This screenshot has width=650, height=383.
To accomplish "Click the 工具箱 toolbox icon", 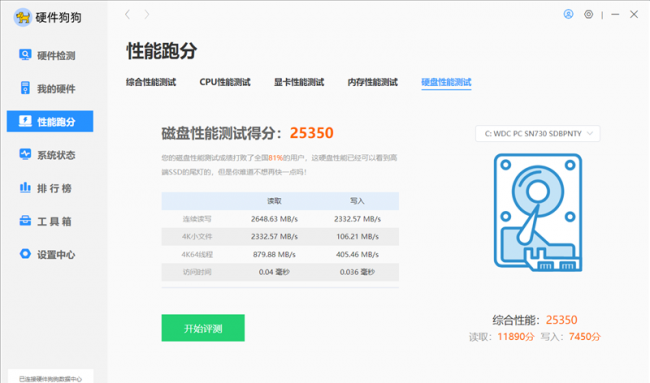I will (x=25, y=221).
